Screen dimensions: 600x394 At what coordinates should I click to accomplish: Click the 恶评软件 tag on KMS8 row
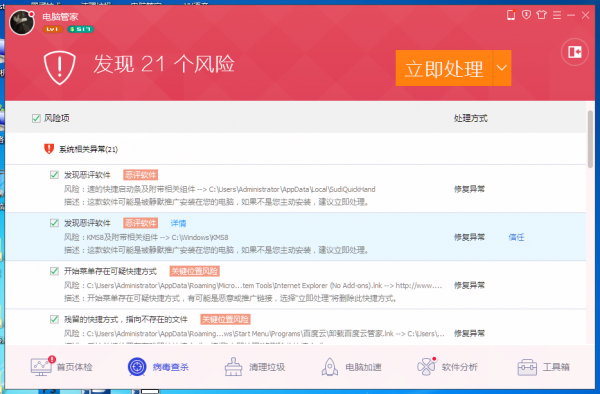140,223
